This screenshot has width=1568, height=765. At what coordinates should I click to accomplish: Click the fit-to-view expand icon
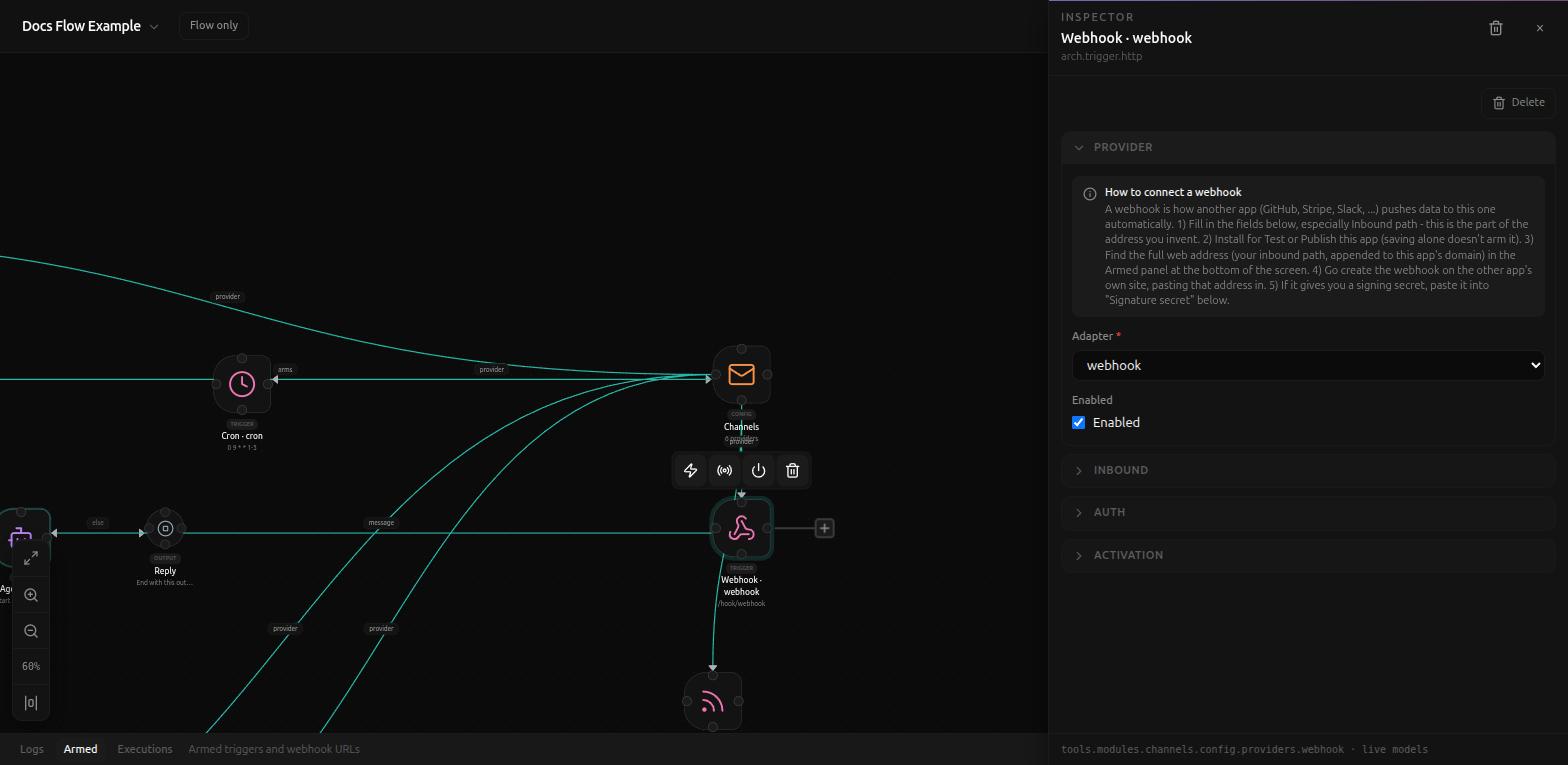point(31,558)
